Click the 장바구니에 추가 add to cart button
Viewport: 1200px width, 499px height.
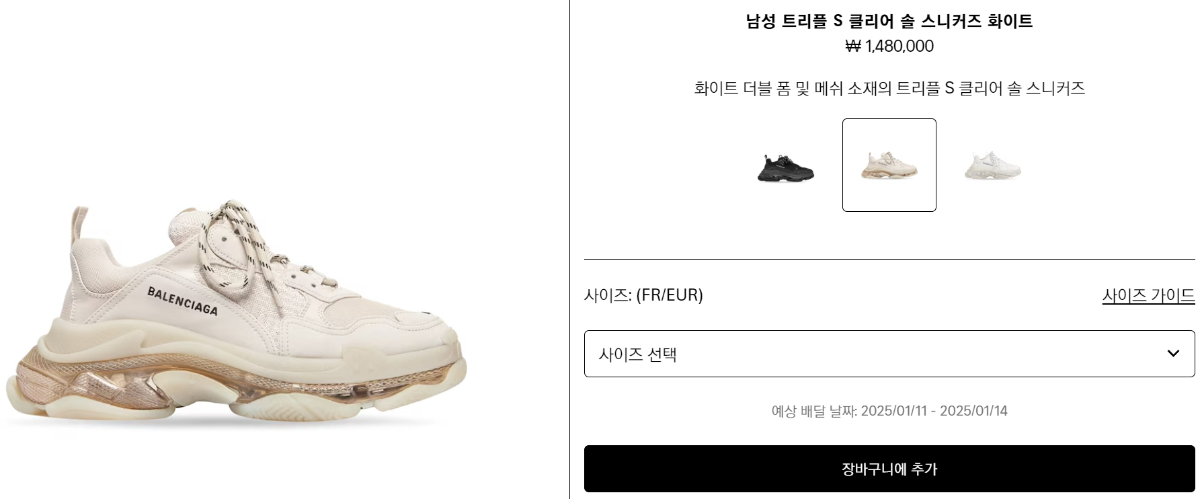coord(889,468)
